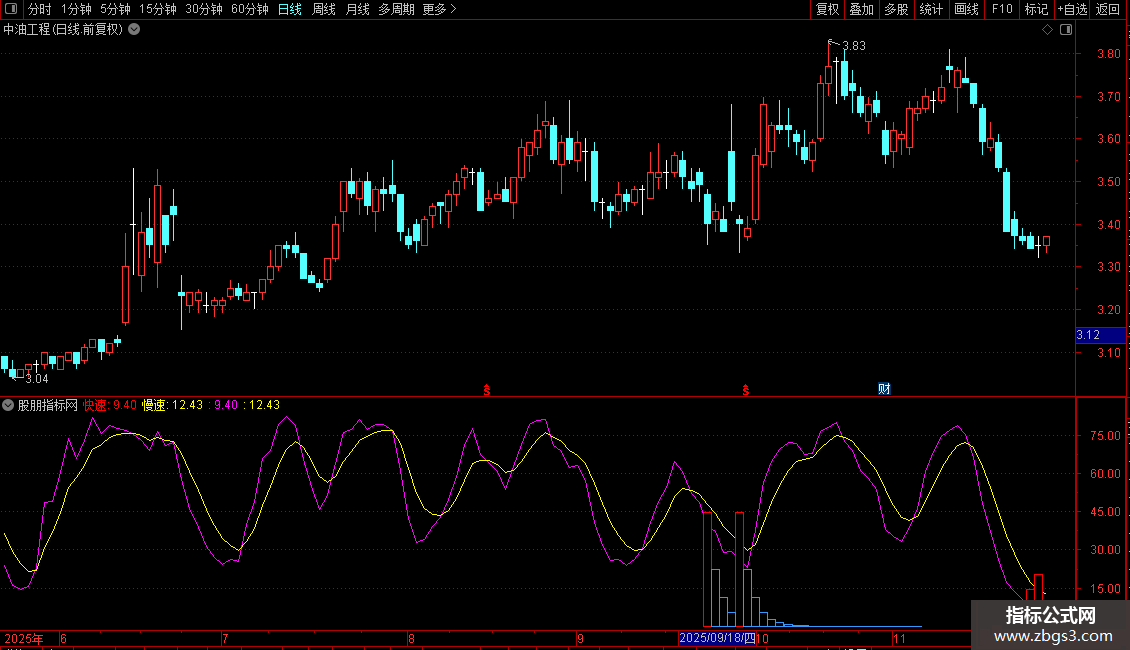1130x650 pixels.
Task: Add stock with +自选 button
Action: point(1072,9)
